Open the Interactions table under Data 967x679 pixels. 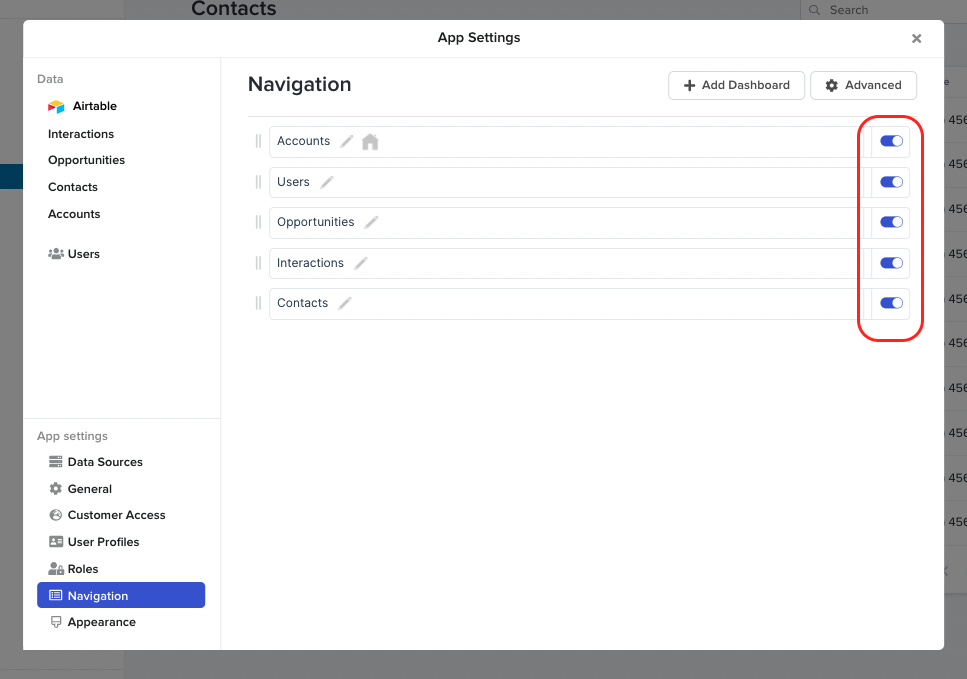point(81,134)
